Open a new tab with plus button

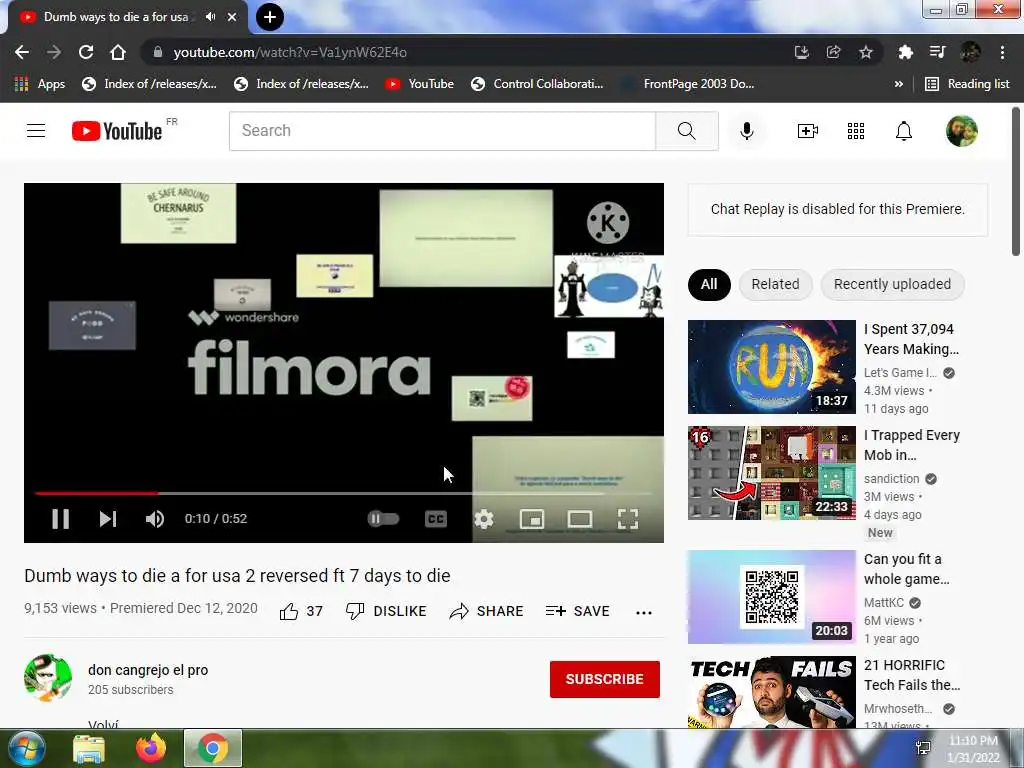tap(270, 17)
